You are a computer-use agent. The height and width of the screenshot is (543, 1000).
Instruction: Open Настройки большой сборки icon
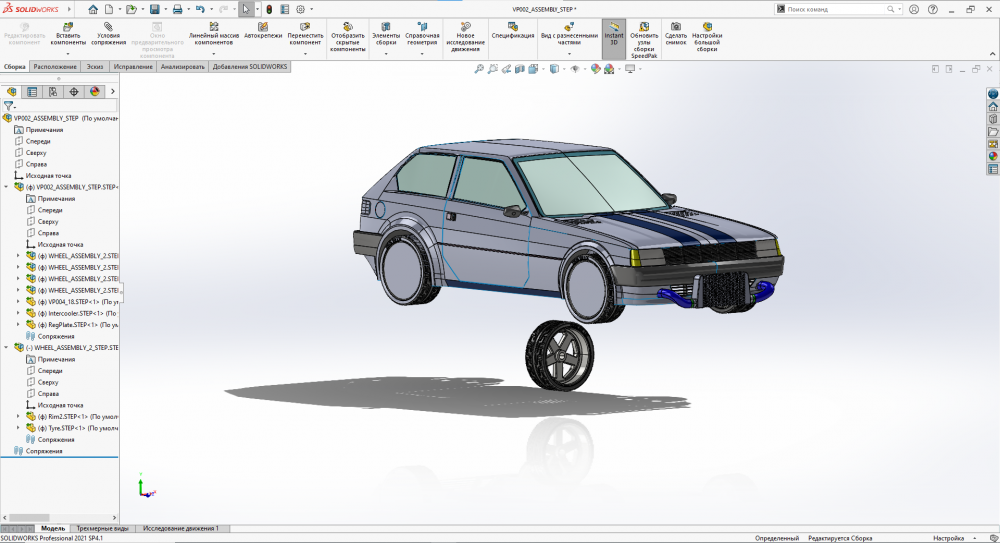(708, 27)
